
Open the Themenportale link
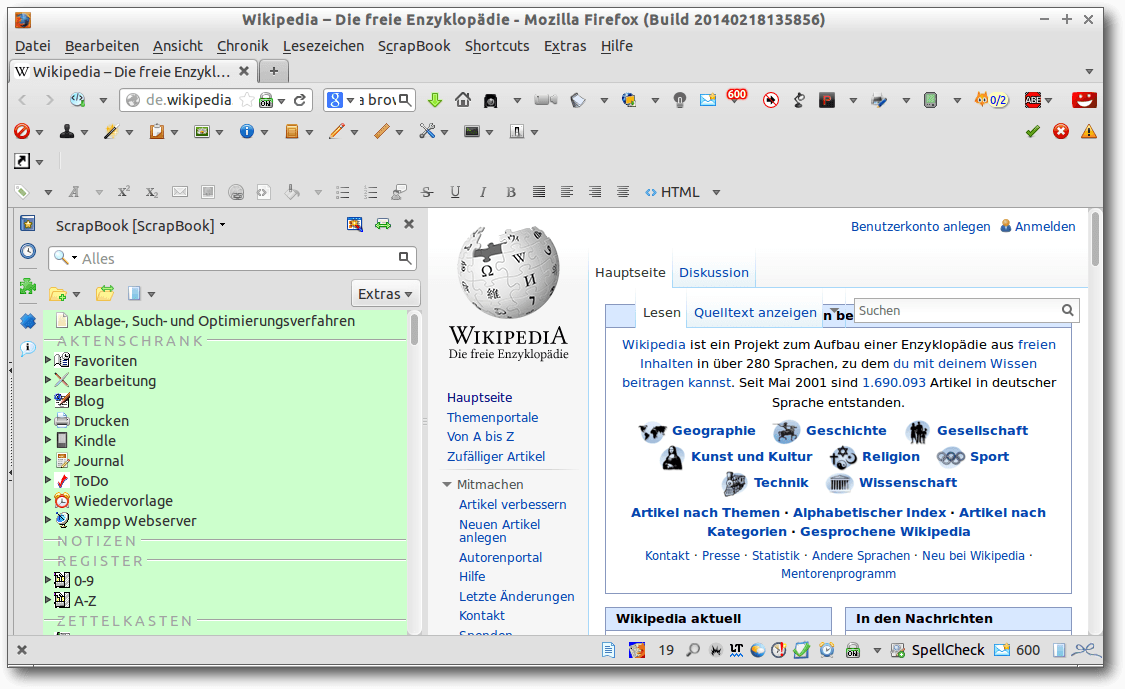tap(492, 417)
